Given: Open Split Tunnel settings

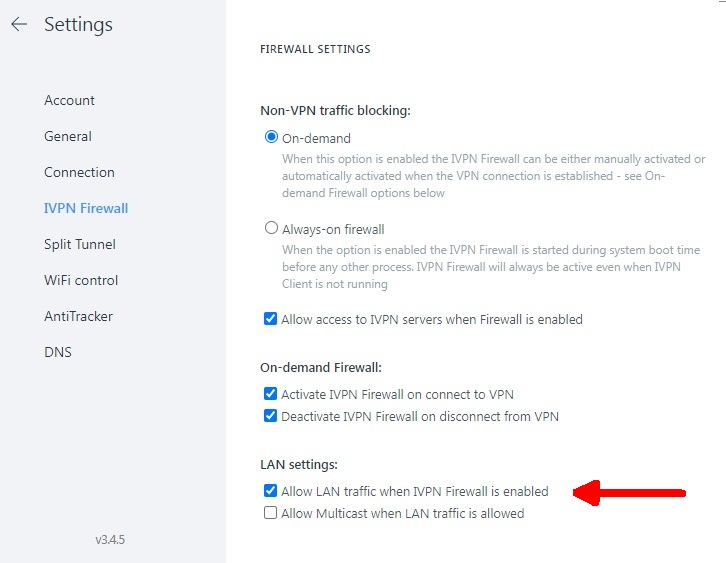Looking at the screenshot, I should [80, 244].
